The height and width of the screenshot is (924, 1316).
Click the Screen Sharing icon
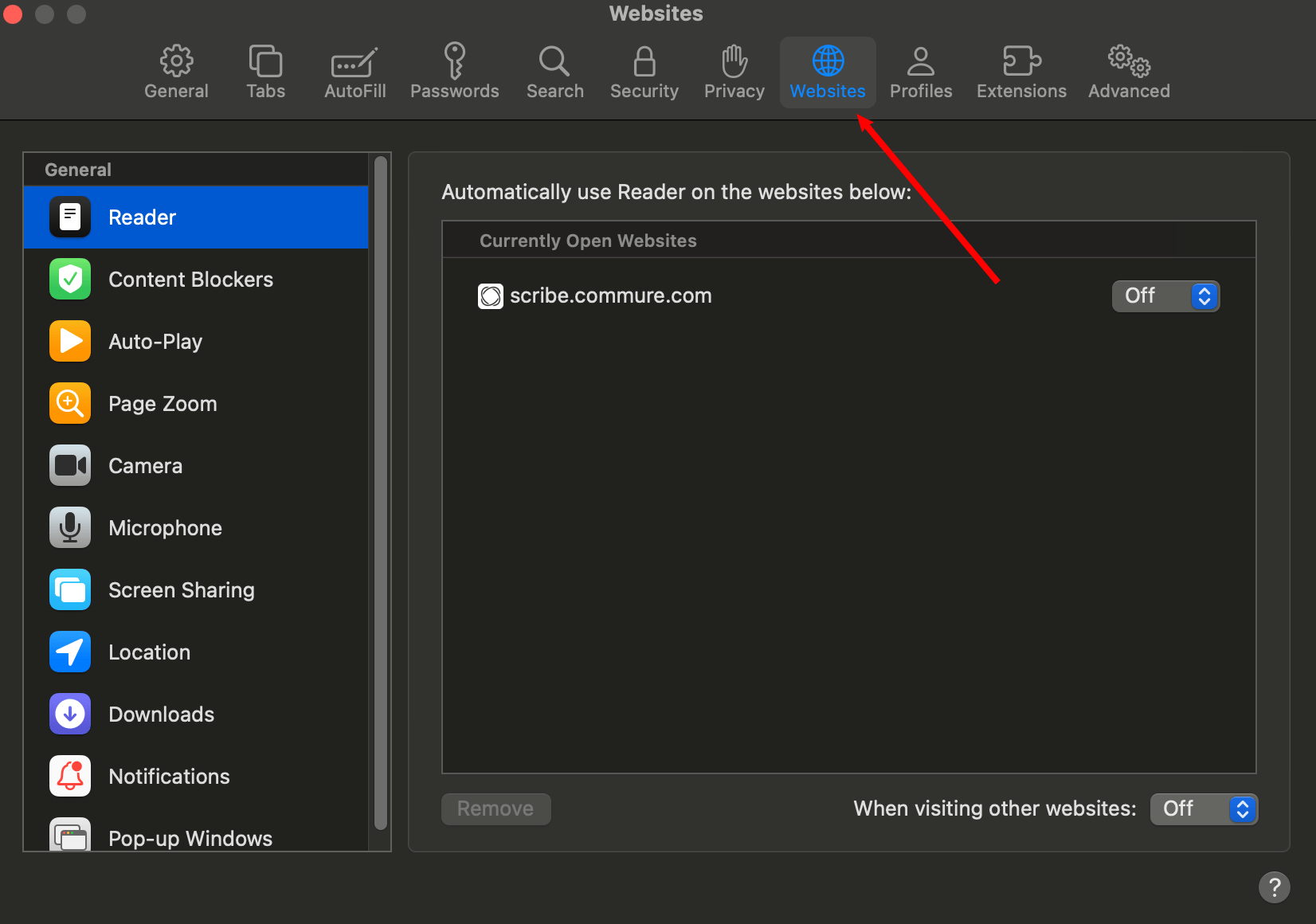(70, 589)
